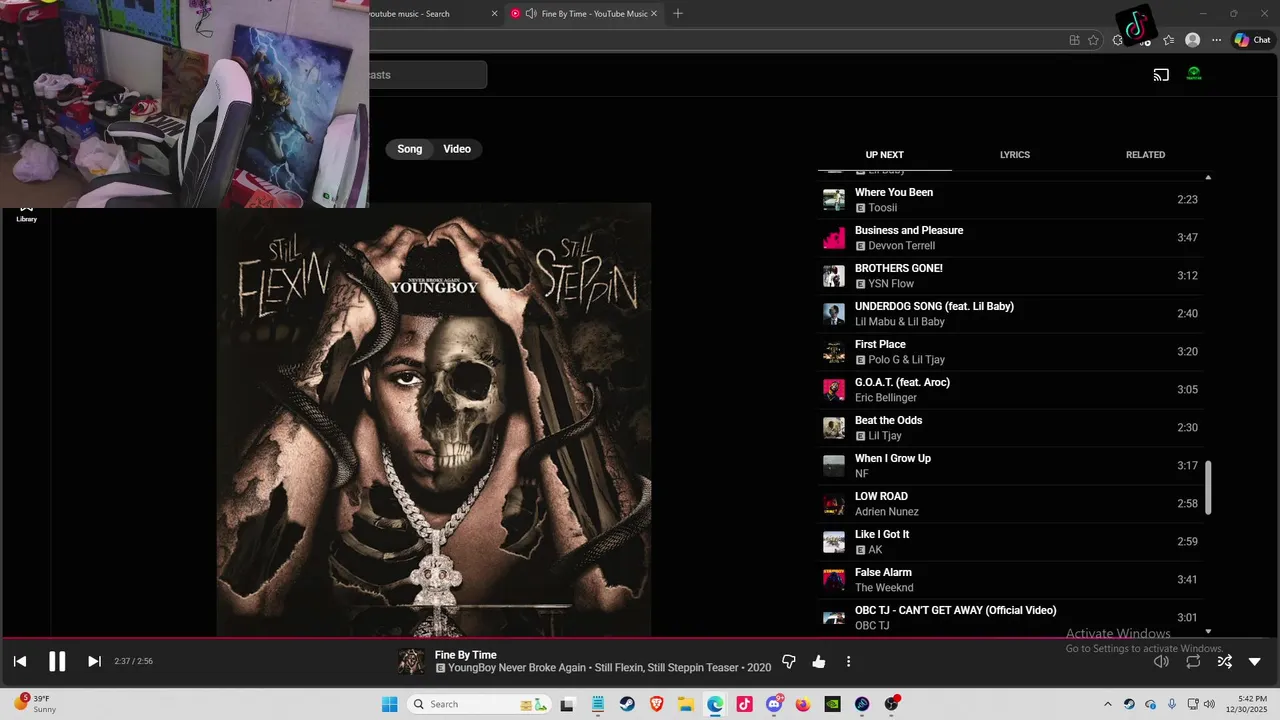Viewport: 1280px width, 720px height.
Task: Click the First Place album thumbnail
Action: pyautogui.click(x=834, y=352)
